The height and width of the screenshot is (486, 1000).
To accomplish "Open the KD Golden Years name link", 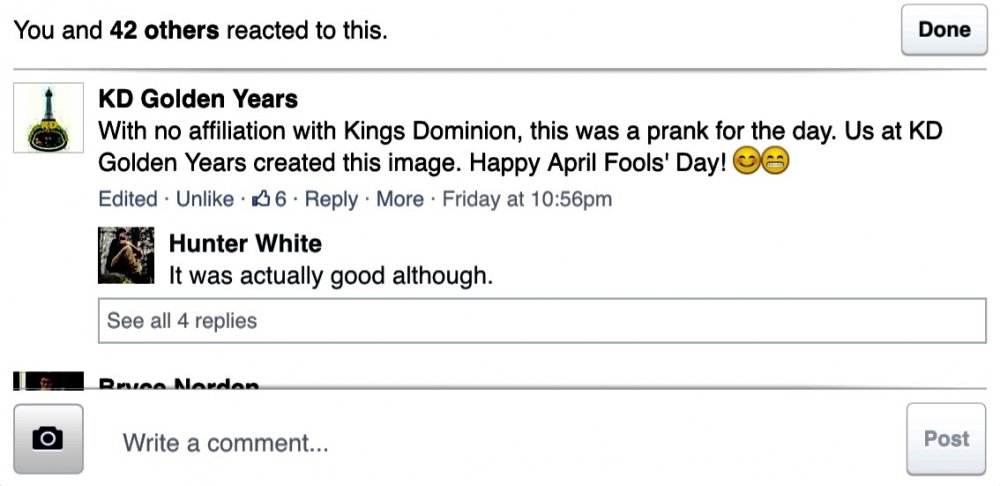I will pos(198,99).
